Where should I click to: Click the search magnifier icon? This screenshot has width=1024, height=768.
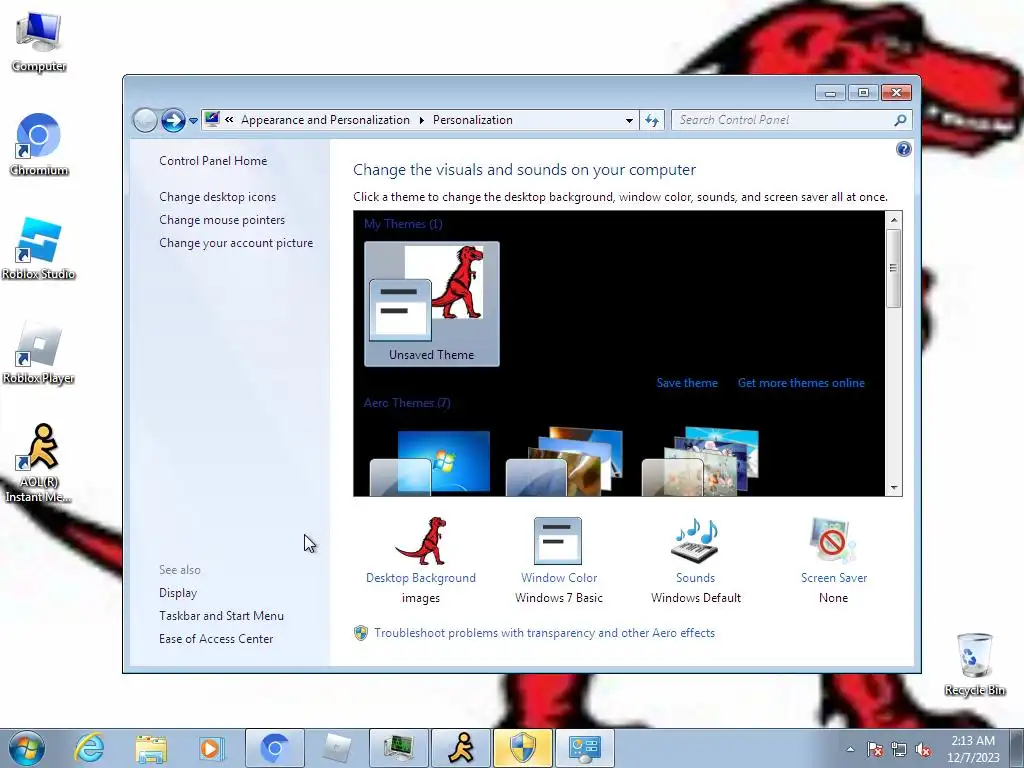(900, 120)
